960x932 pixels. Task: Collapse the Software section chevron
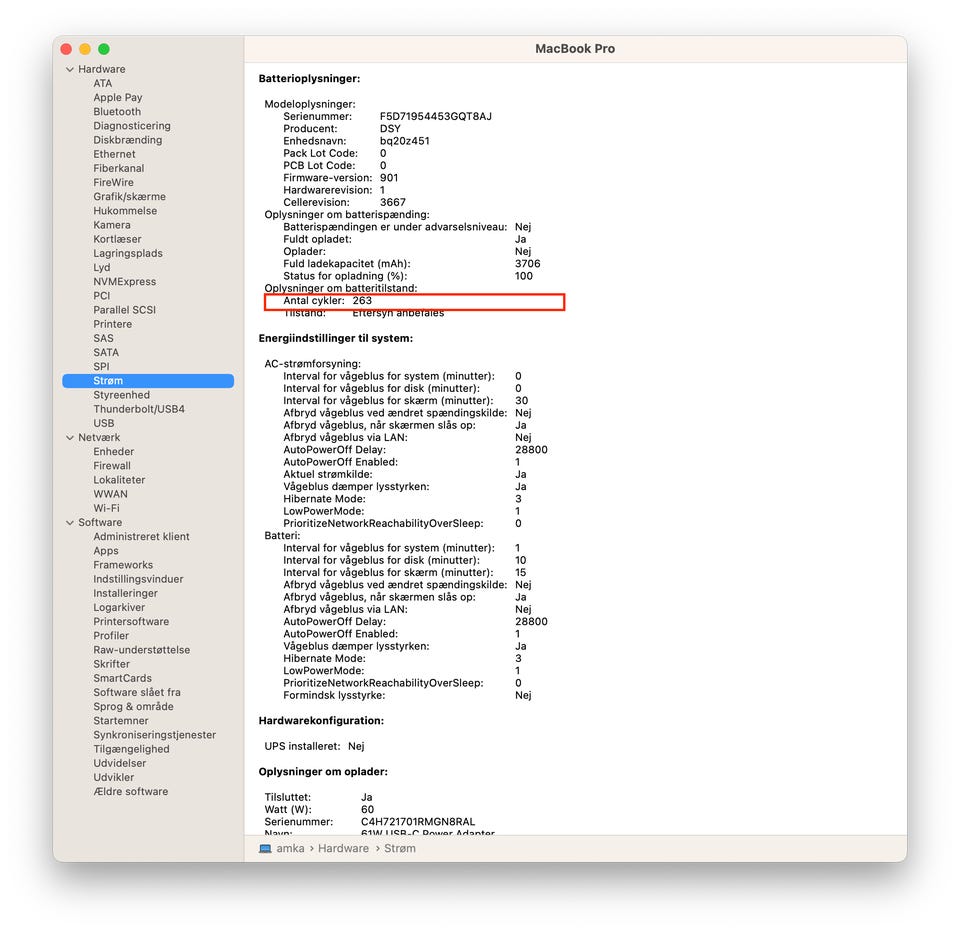tap(70, 522)
